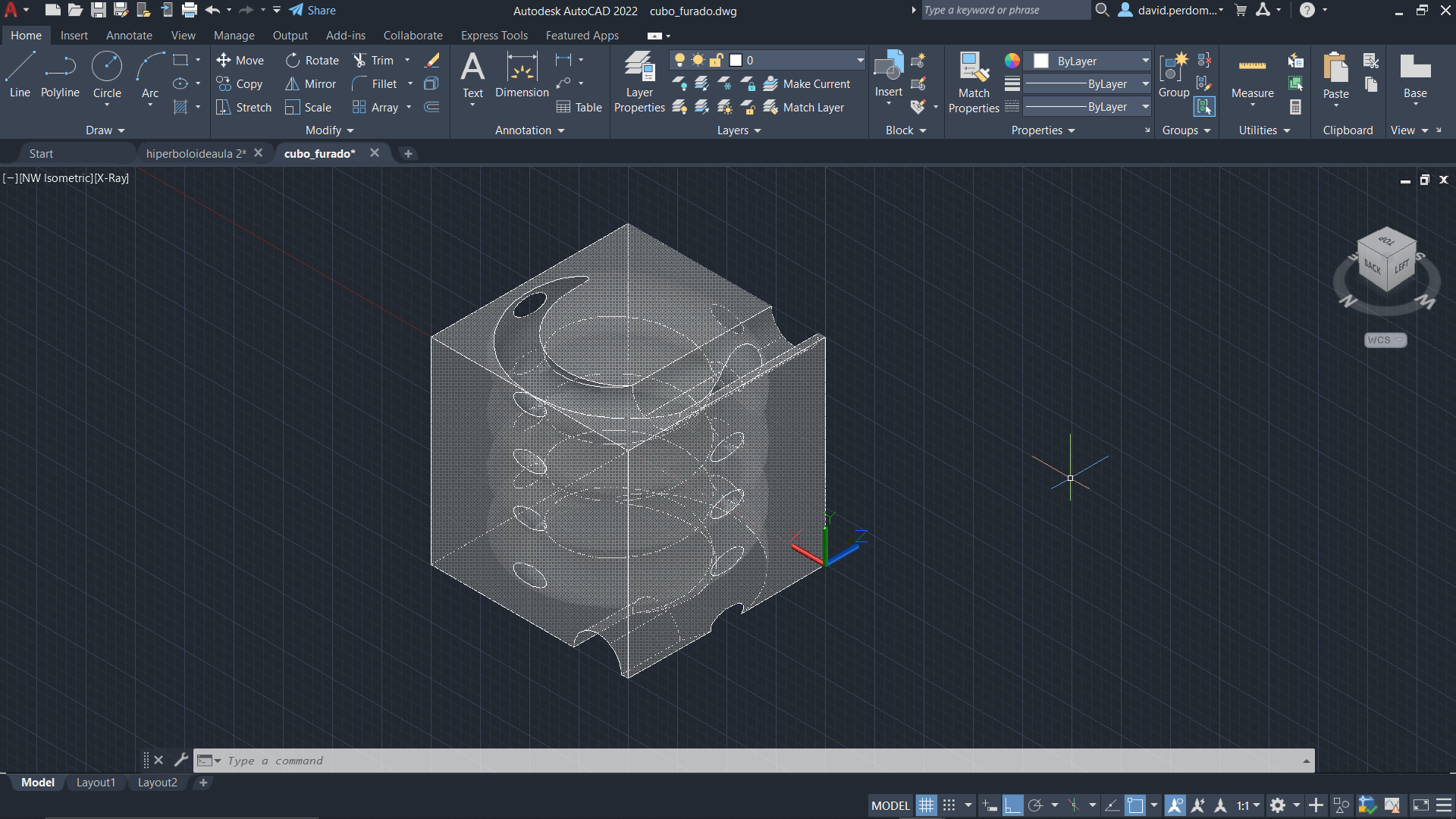The height and width of the screenshot is (819, 1456).
Task: Expand the Annotation panel
Action: point(529,130)
